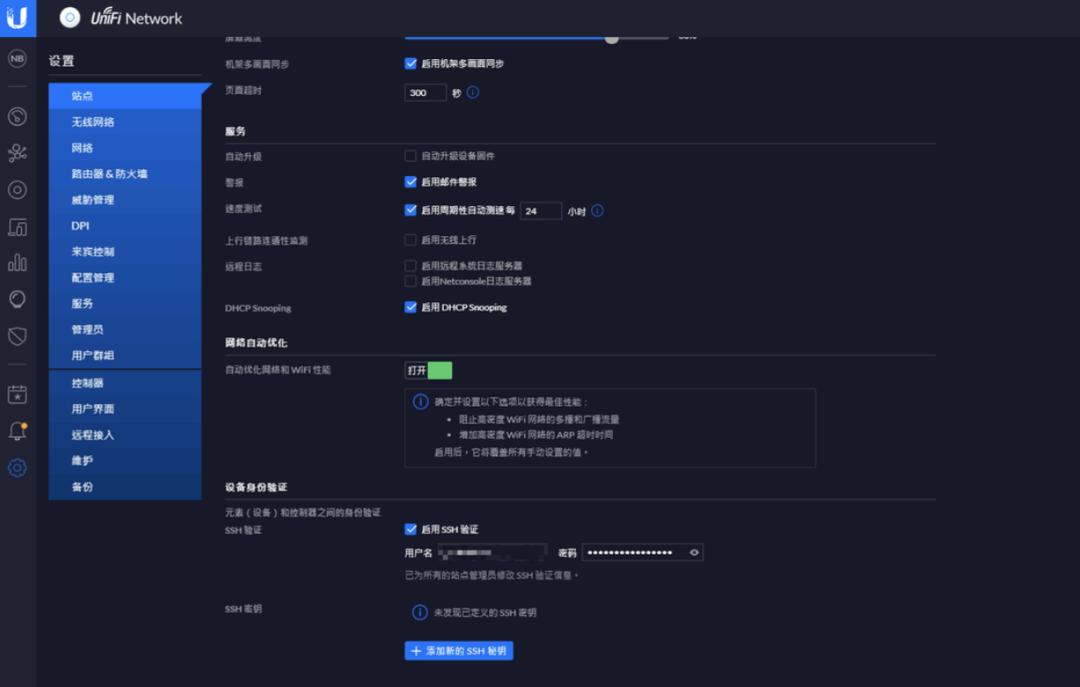Image resolution: width=1080 pixels, height=687 pixels.
Task: Open the Insights bulb icon
Action: (x=15, y=298)
